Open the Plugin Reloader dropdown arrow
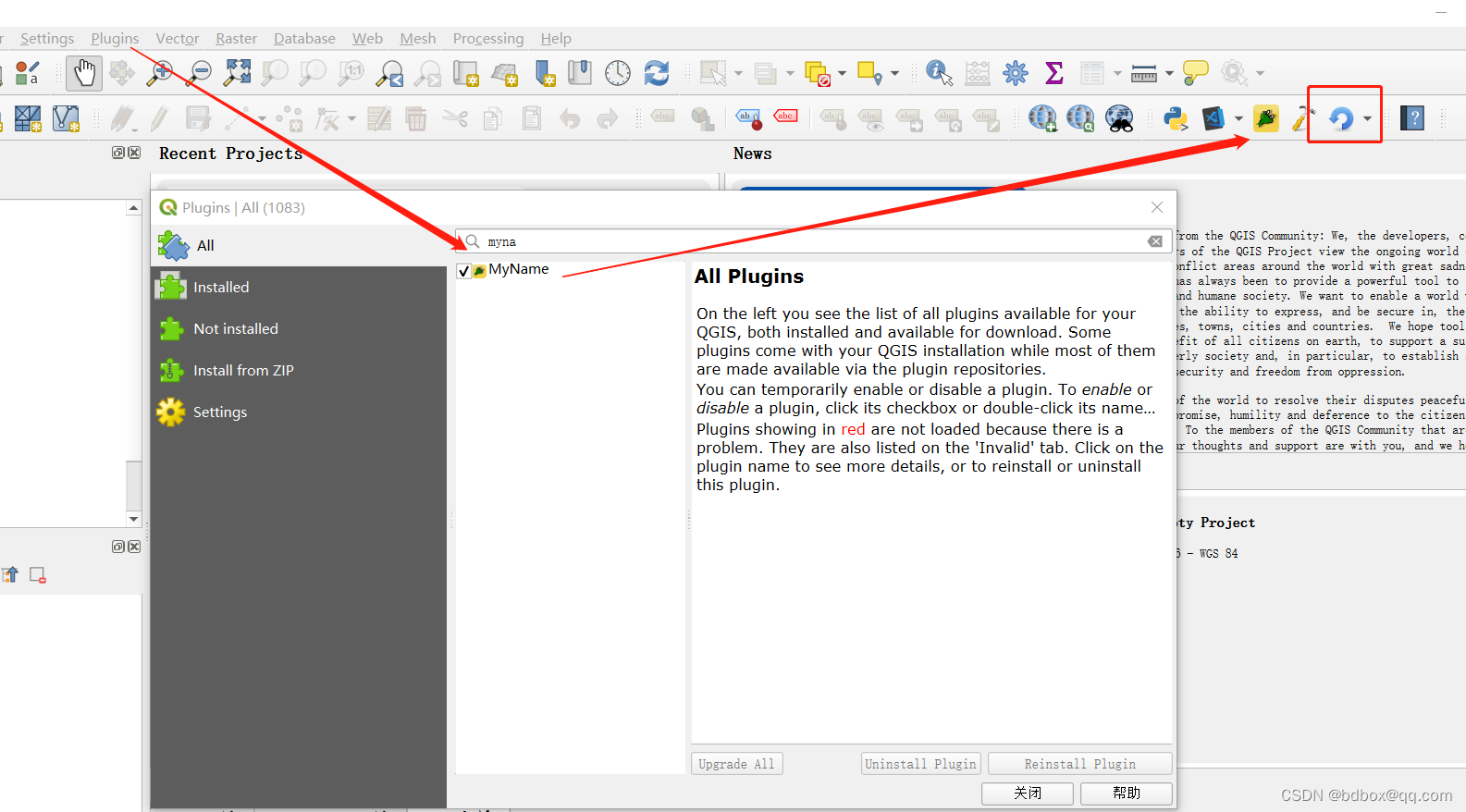 1367,118
